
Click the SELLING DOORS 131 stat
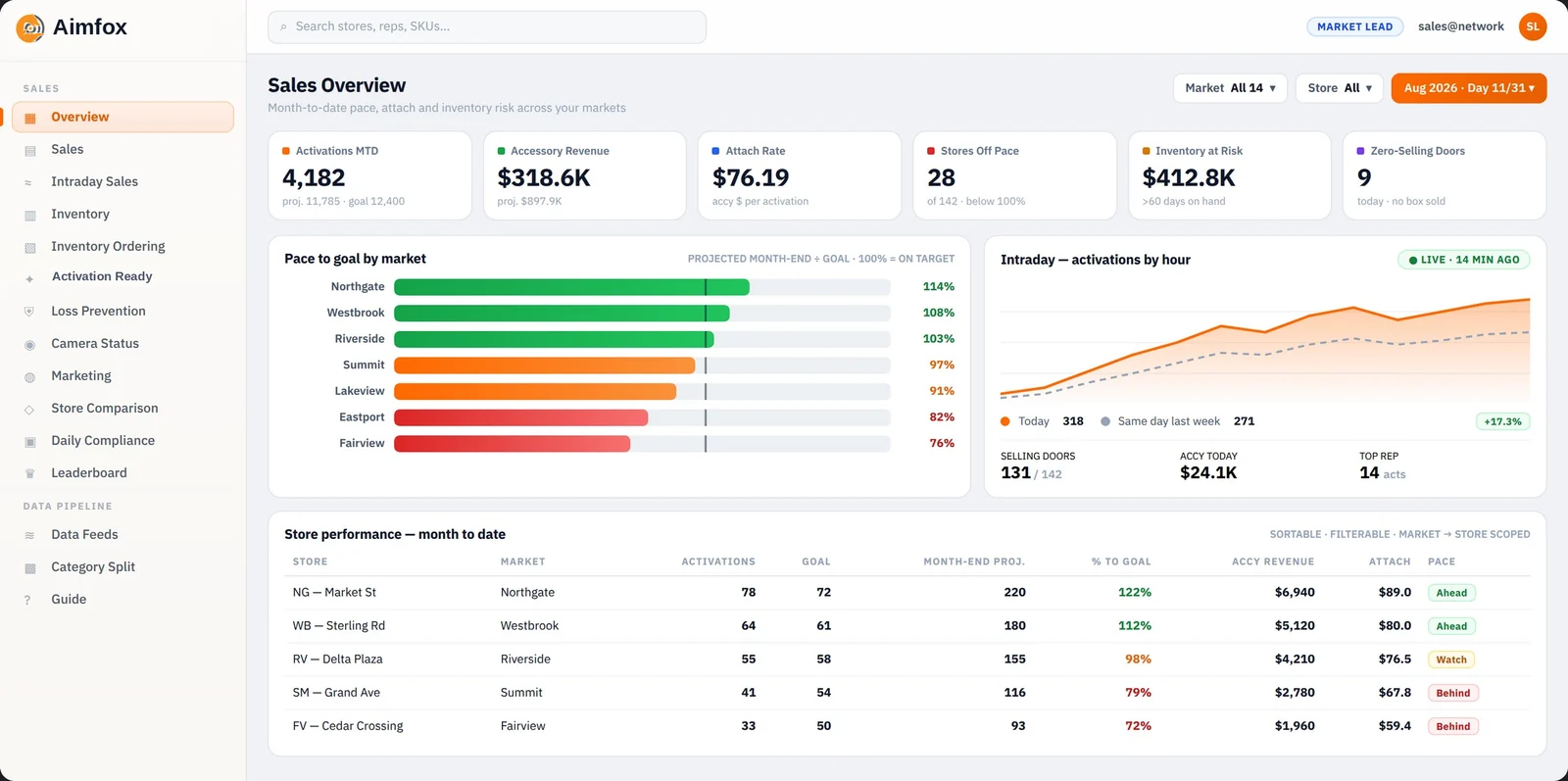pos(1038,466)
